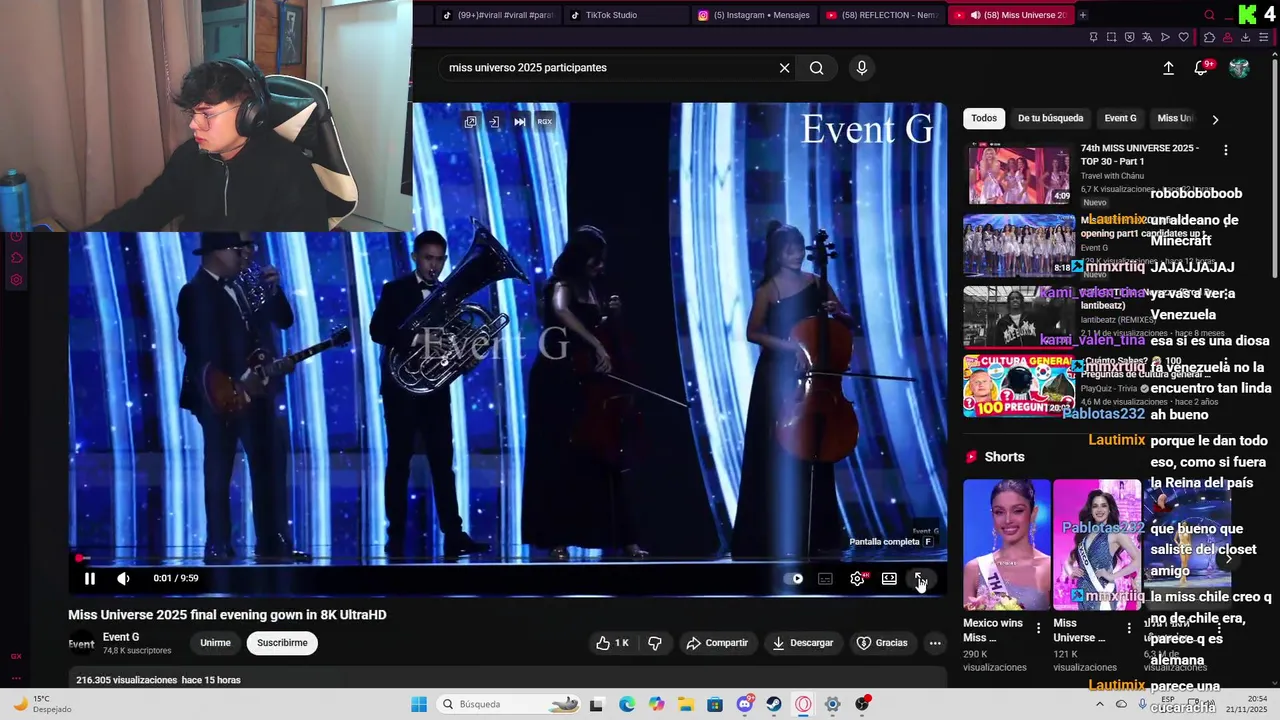
Task: Switch to theater mode in the player
Action: (x=889, y=578)
